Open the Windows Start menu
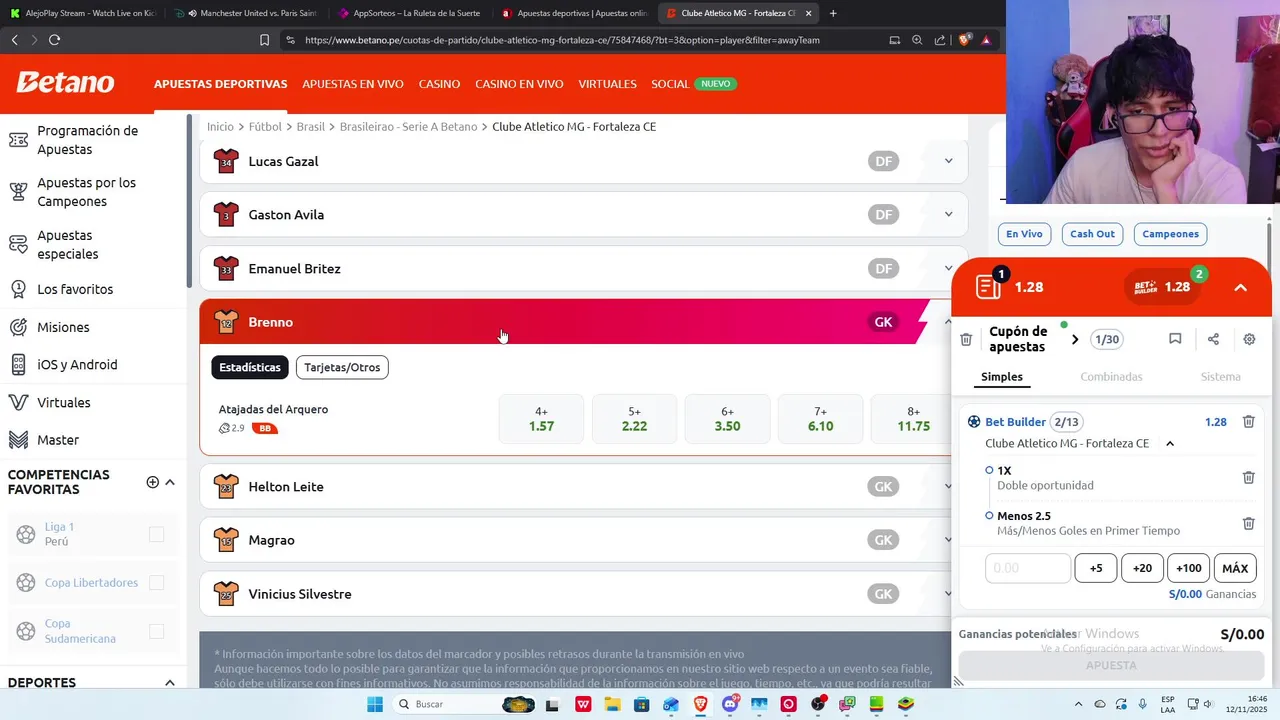This screenshot has width=1280, height=720. tap(375, 704)
